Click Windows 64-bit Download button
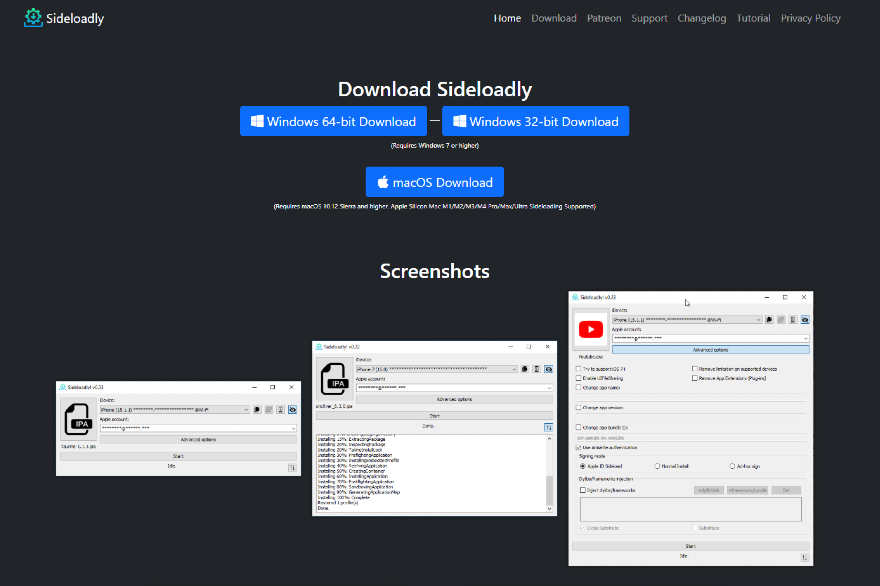880x586 pixels. point(333,121)
